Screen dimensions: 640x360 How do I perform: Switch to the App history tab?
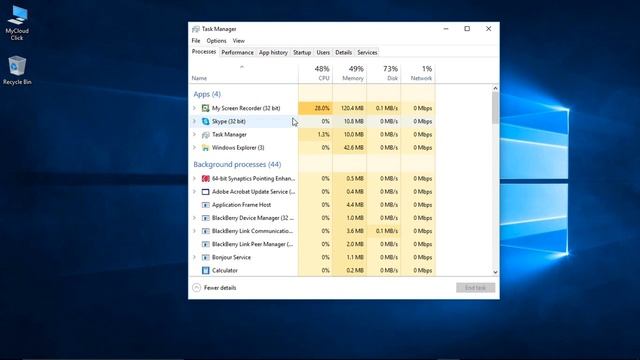click(273, 53)
